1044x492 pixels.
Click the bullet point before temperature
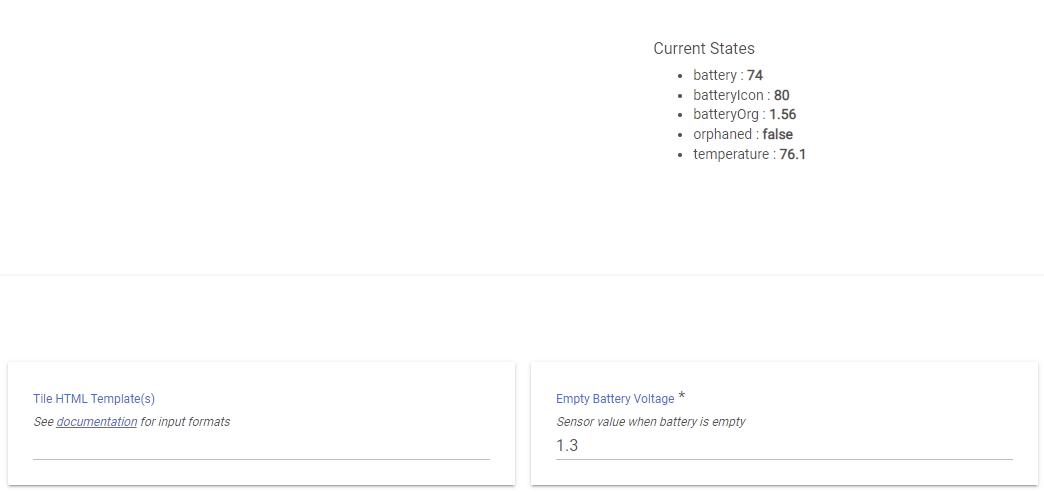[680, 155]
